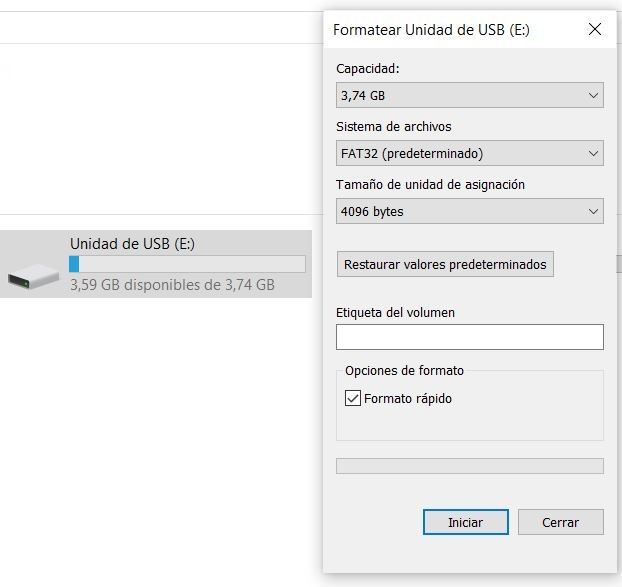Click the dialog title 'Formatear Unidad de USB (E:)'
The height and width of the screenshot is (587, 622).
click(x=431, y=30)
